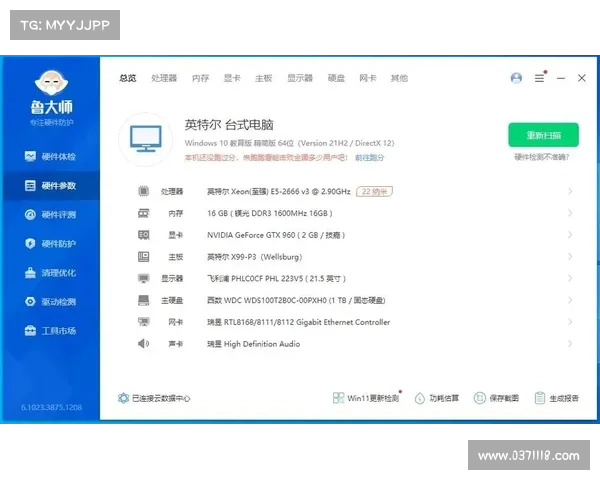Viewport: 600px width, 480px height.
Task: Close the Lu Dashi window
Action: coord(582,78)
